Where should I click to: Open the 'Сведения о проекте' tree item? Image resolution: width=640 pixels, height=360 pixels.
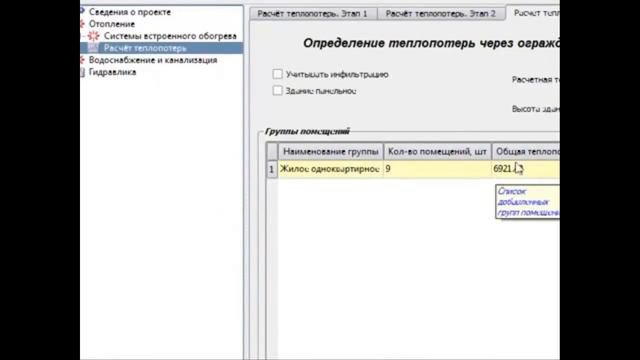pyautogui.click(x=130, y=12)
